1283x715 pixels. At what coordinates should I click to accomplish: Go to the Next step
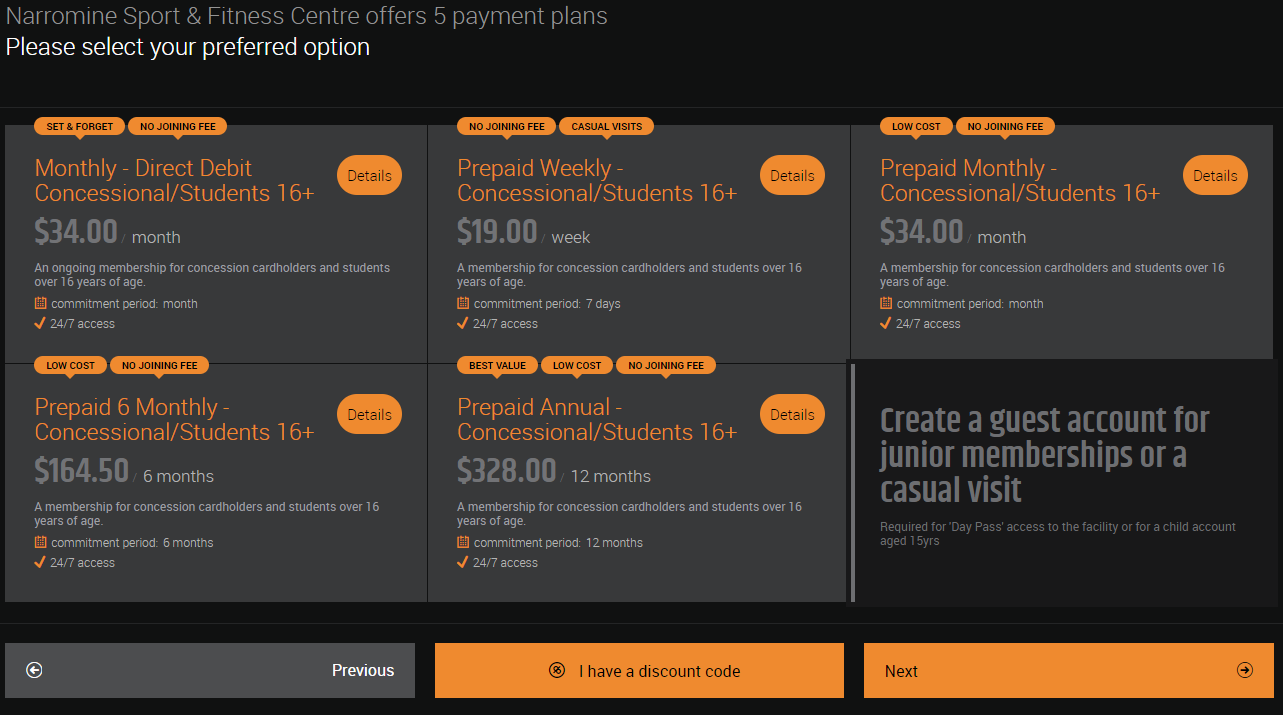pyautogui.click(x=1069, y=670)
